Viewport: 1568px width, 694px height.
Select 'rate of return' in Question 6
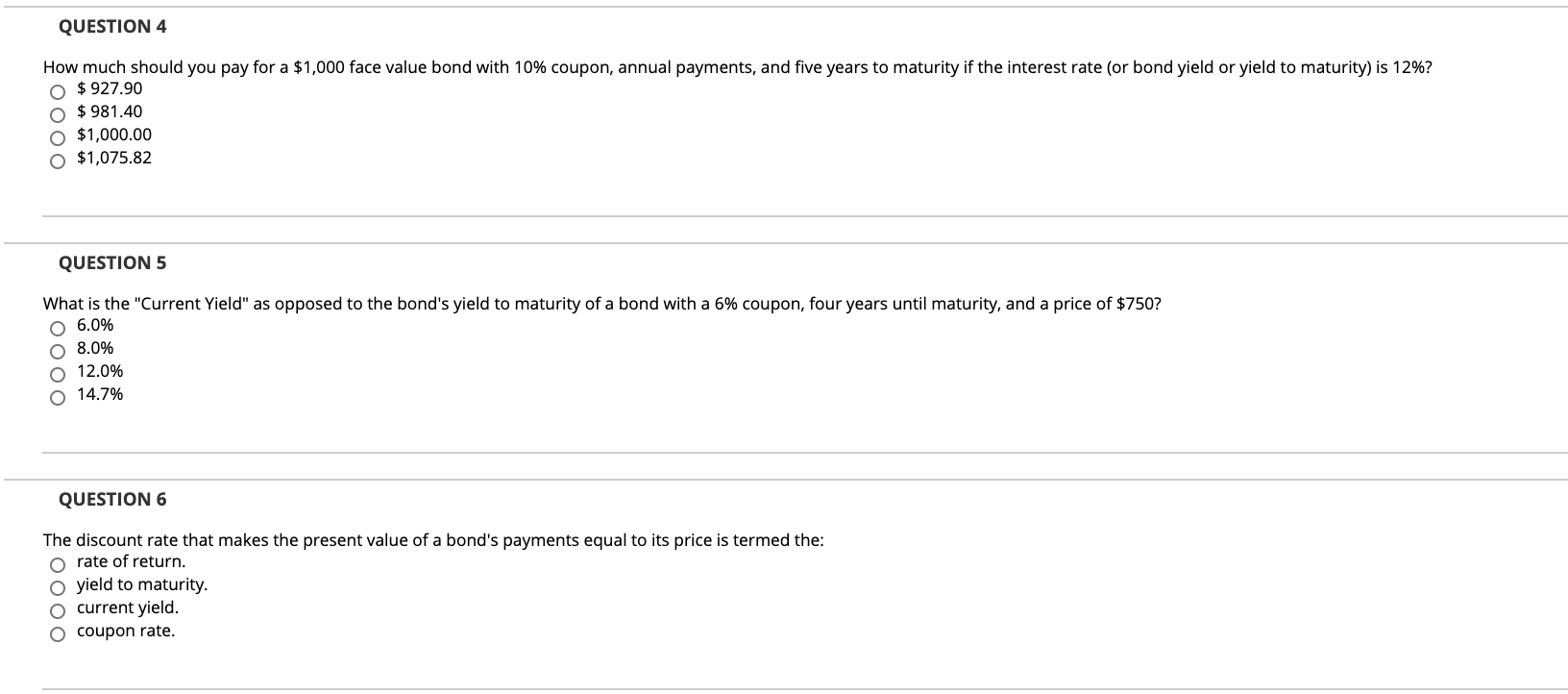58,564
